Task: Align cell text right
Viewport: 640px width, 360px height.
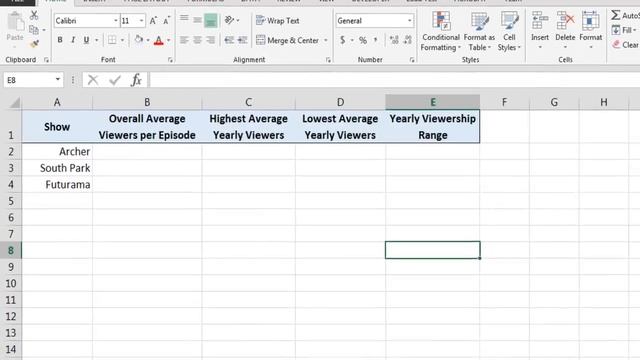Action: (211, 40)
